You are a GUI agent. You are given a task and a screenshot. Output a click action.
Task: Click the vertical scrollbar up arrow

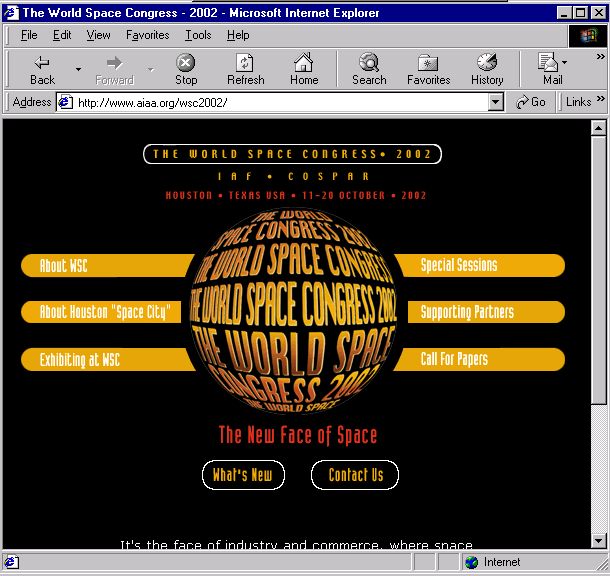coord(598,128)
